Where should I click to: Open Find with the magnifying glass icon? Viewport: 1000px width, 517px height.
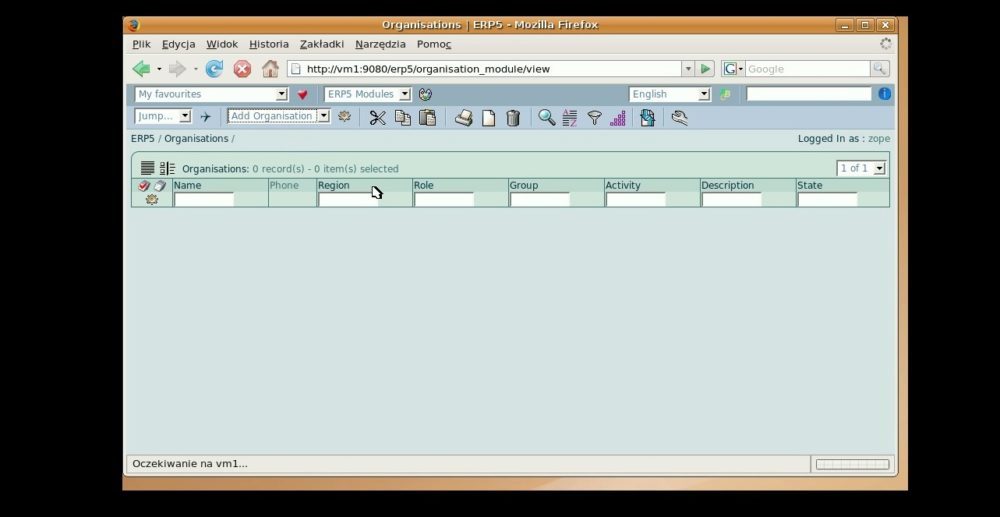pyautogui.click(x=546, y=118)
